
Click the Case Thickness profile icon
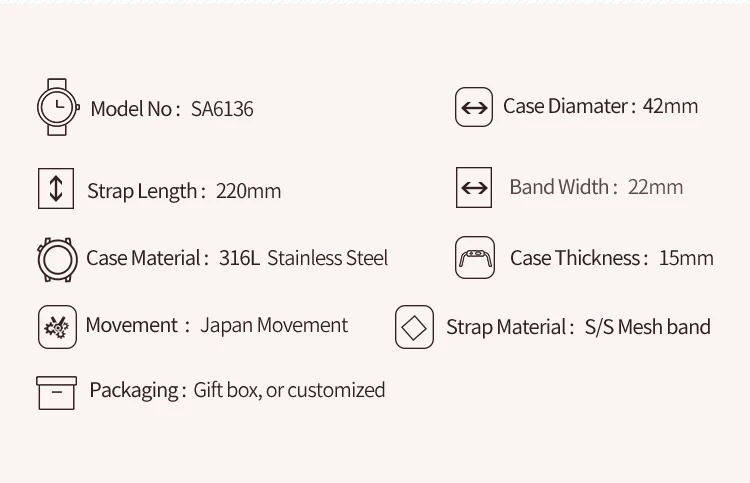click(474, 258)
